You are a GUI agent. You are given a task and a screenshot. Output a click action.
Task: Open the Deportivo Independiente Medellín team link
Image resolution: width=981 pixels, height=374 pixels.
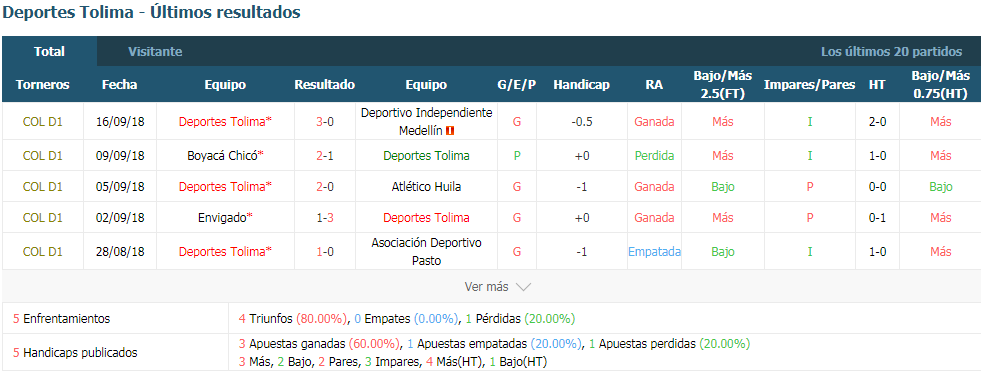coord(426,122)
